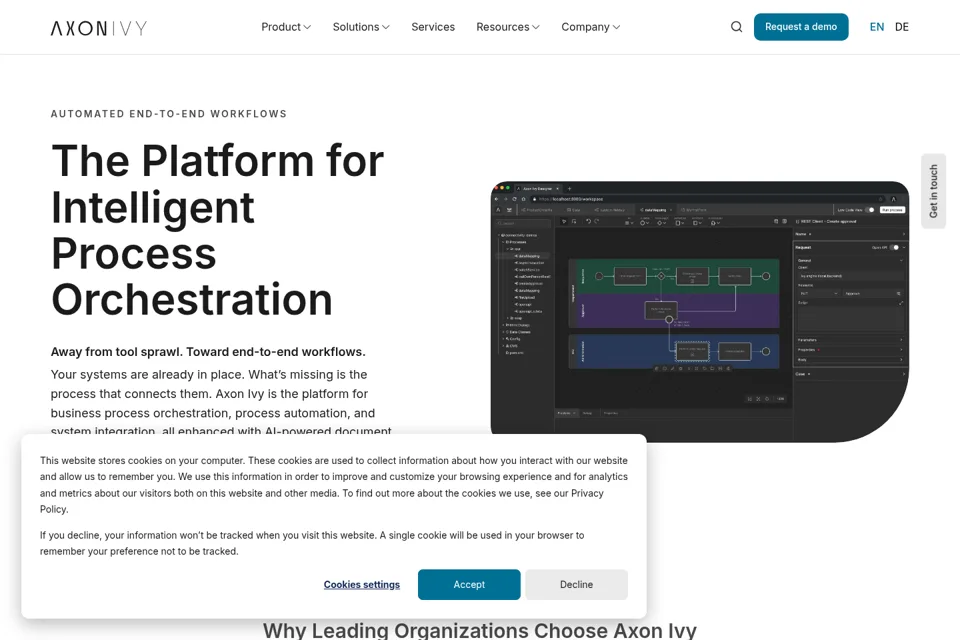Click the 'The Platform for Intelligent Process Orchestration' heading
Screen dimensions: 960x640
click(x=218, y=230)
